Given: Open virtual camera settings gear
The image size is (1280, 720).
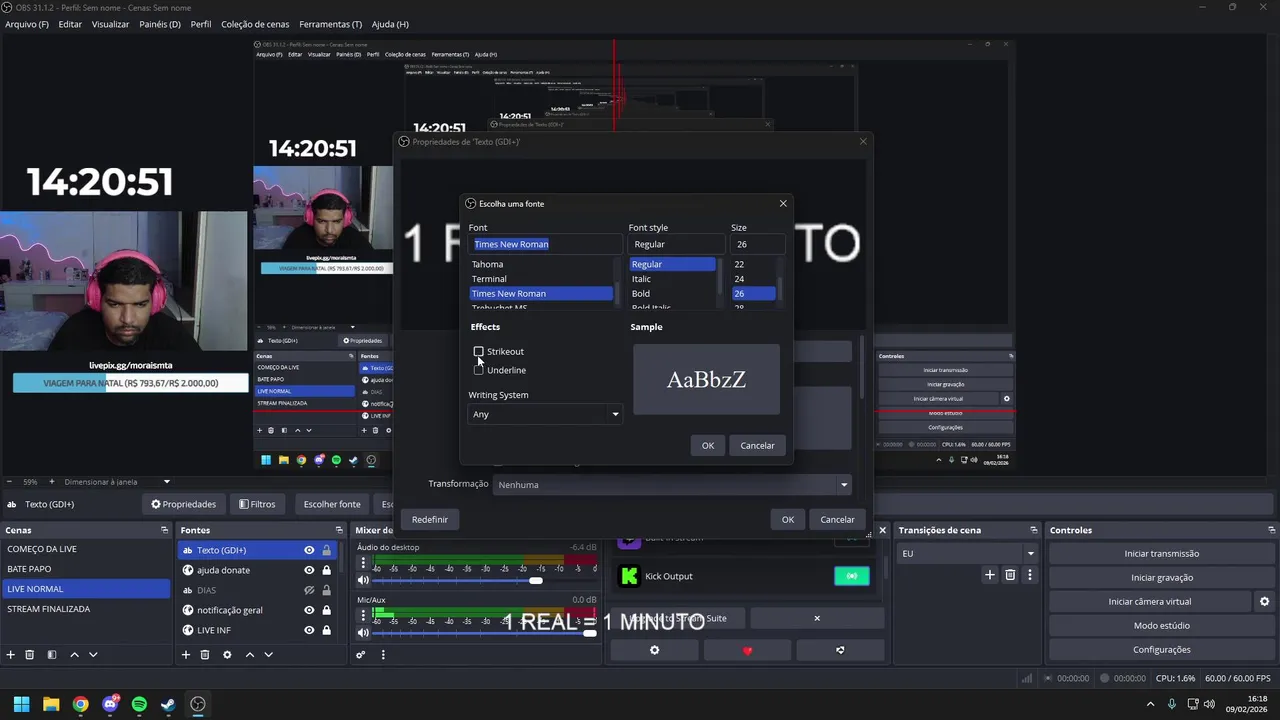Looking at the screenshot, I should 1264,601.
